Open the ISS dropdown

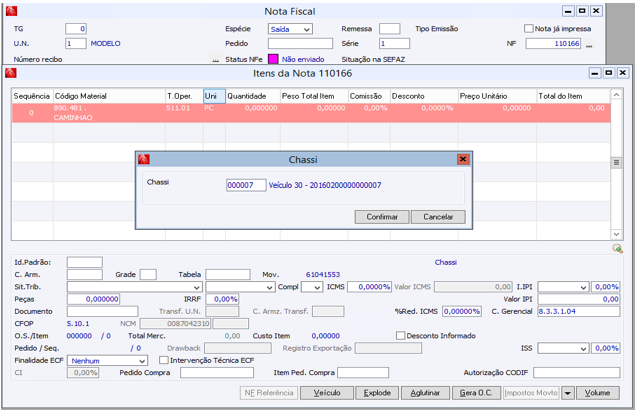pyautogui.click(x=563, y=348)
